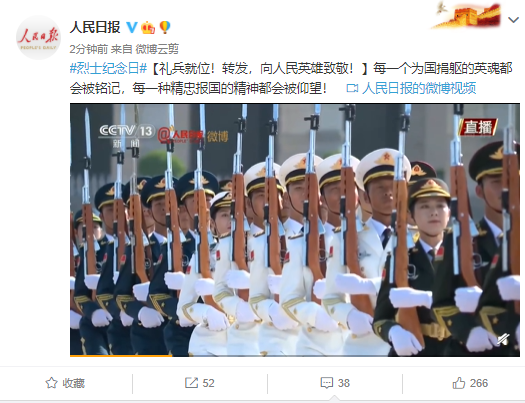525x403 pixels.
Task: Click the repost icon showing 52
Action: 192,383
